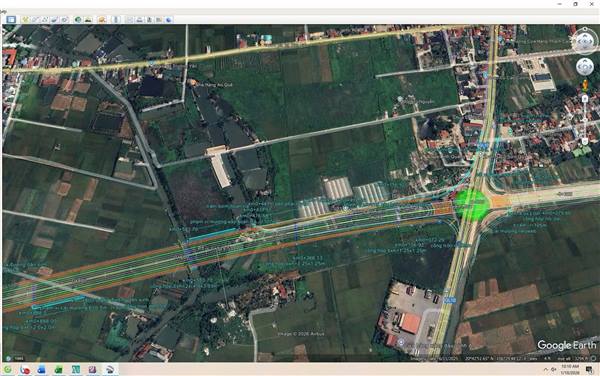Pick up the Street View pegman

585,85
